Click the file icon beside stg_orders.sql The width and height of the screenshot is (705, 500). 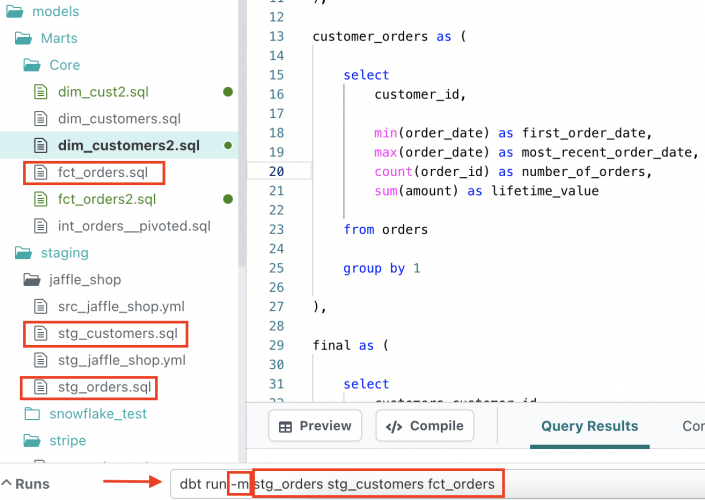[40, 386]
